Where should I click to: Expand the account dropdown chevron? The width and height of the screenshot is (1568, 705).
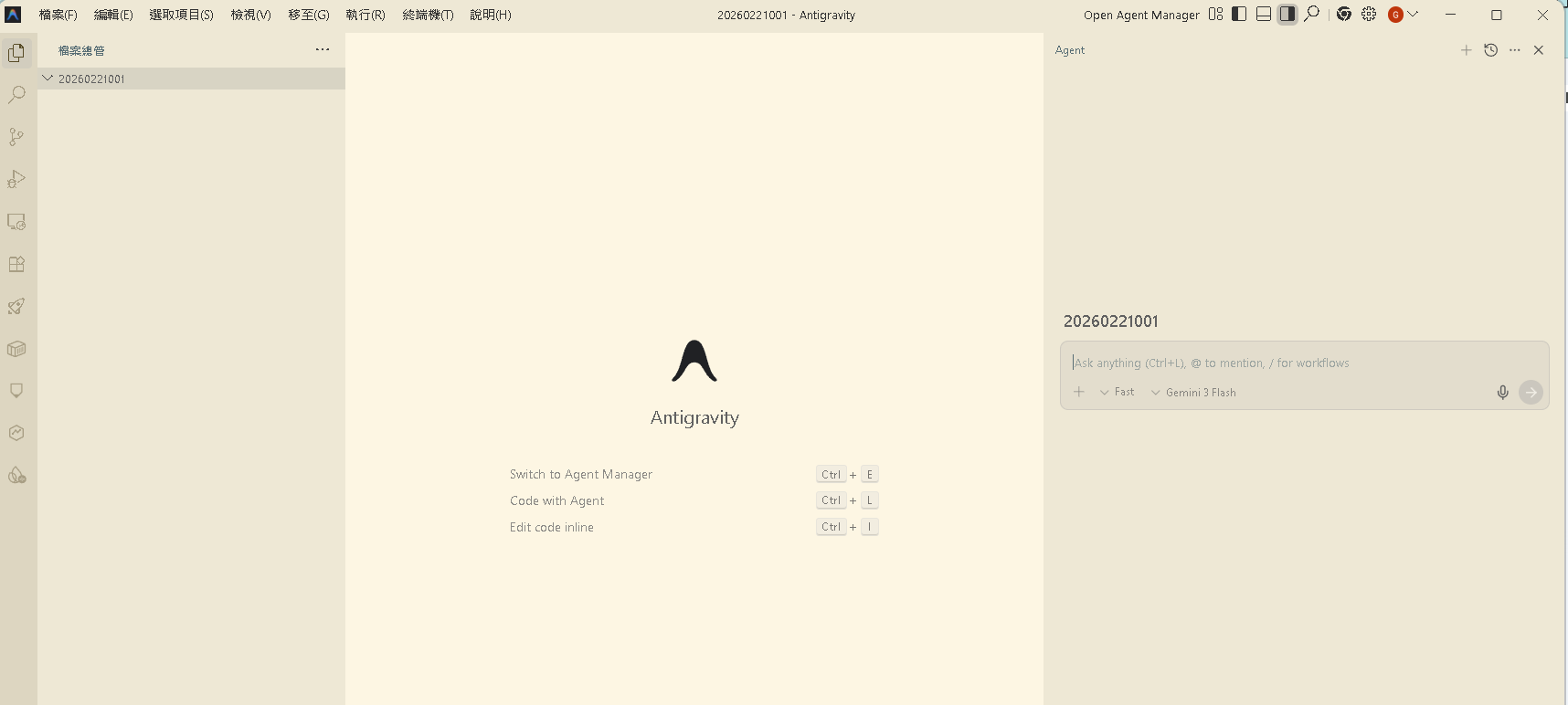1414,14
